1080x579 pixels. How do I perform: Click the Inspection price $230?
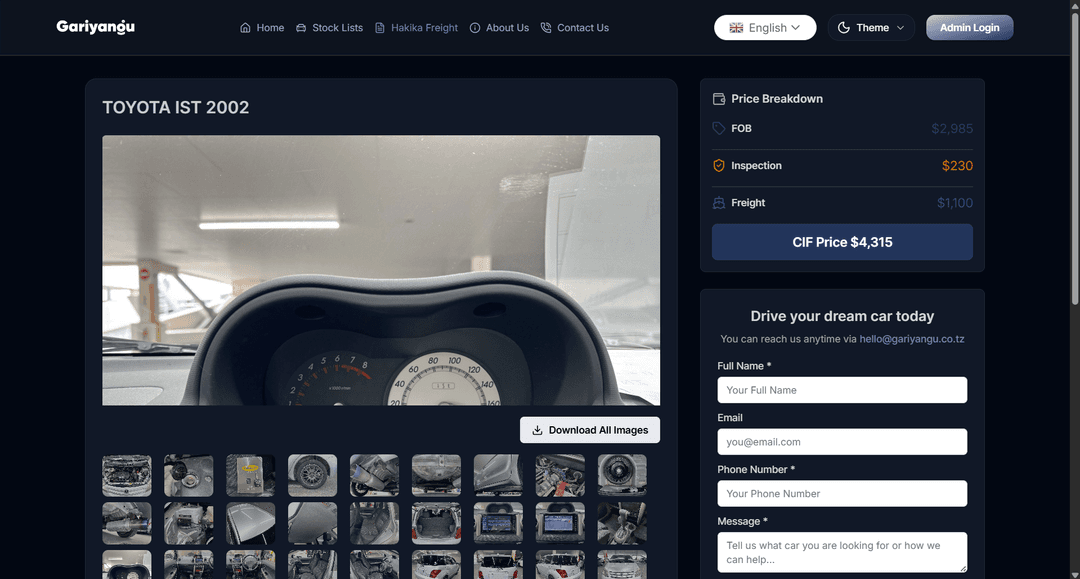click(x=957, y=166)
